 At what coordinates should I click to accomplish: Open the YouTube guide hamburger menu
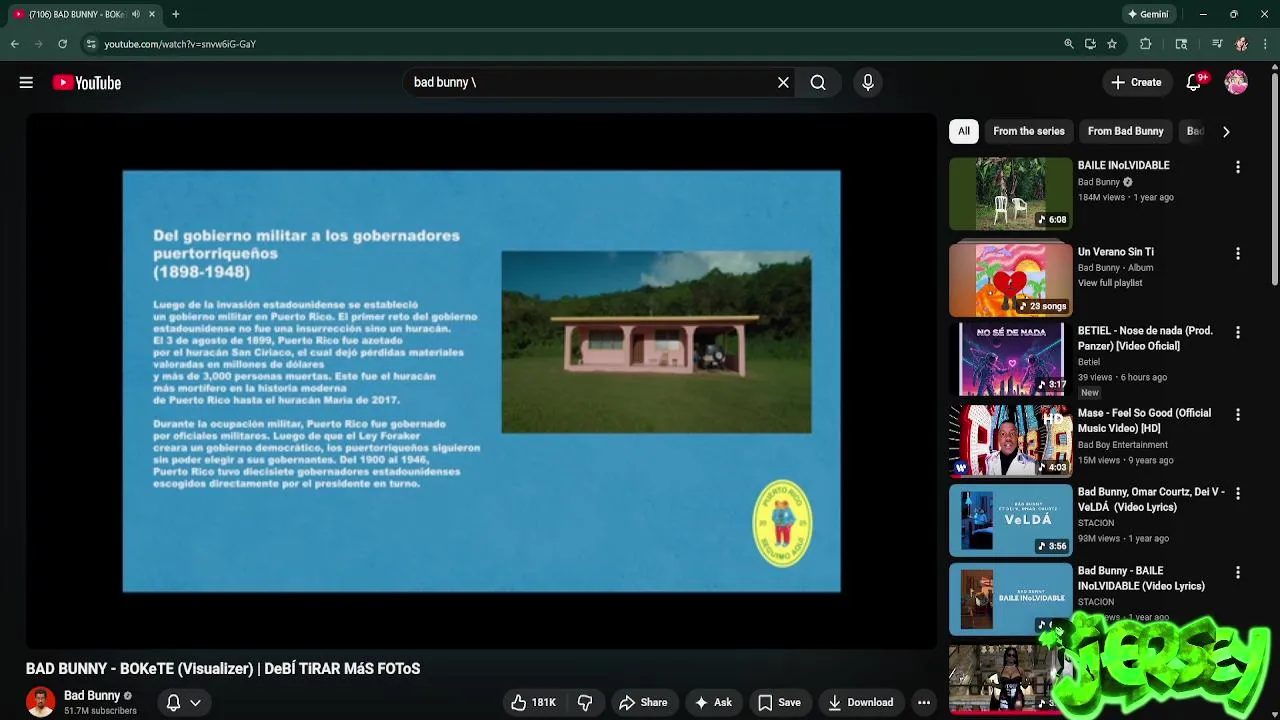click(x=26, y=83)
